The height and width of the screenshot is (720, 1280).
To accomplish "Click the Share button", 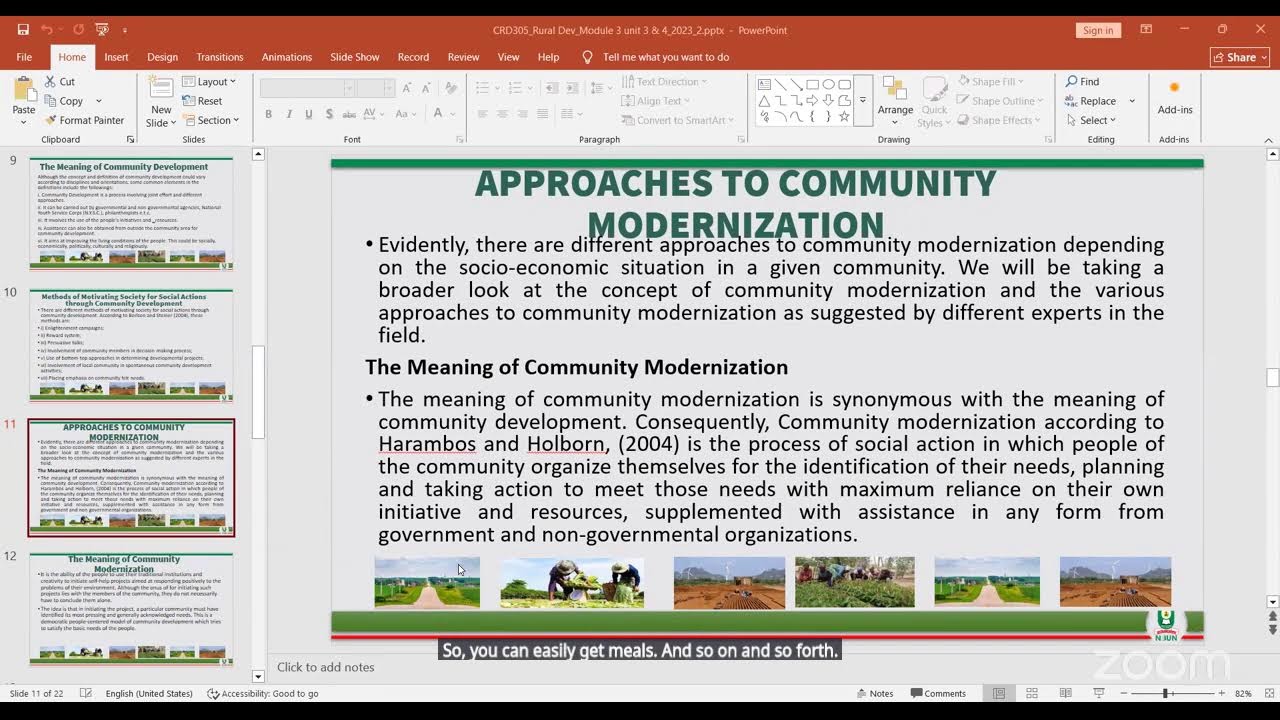I will [1239, 57].
